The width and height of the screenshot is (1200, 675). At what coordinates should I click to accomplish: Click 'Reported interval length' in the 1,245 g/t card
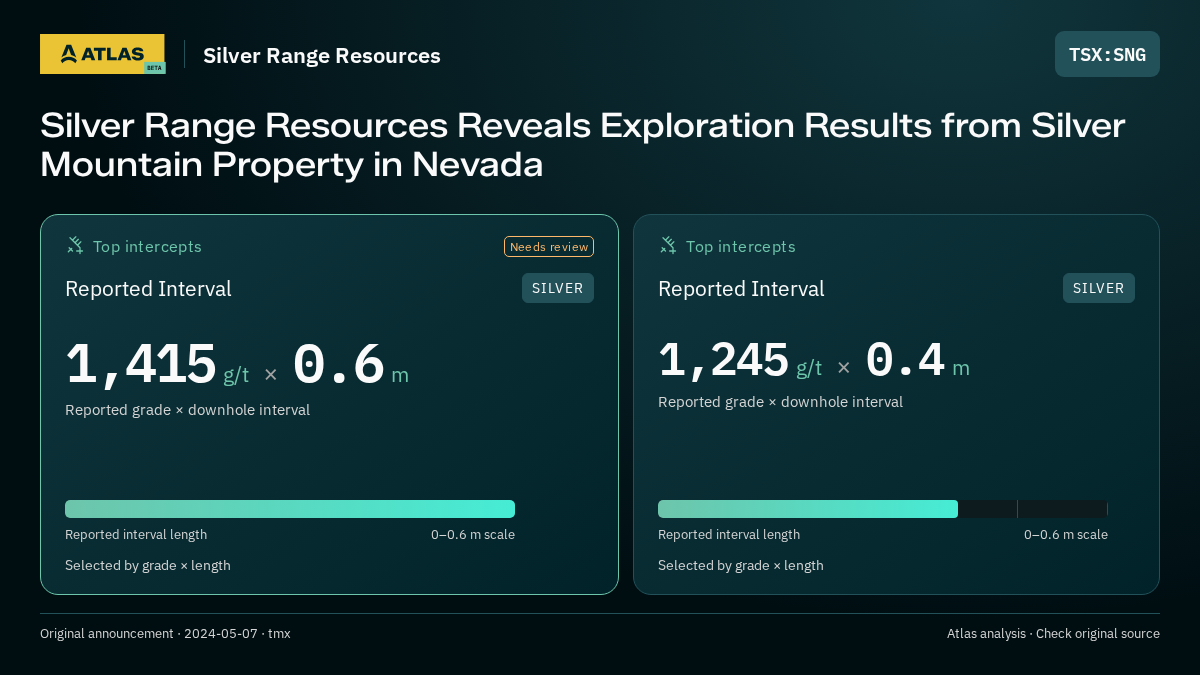[x=729, y=535]
